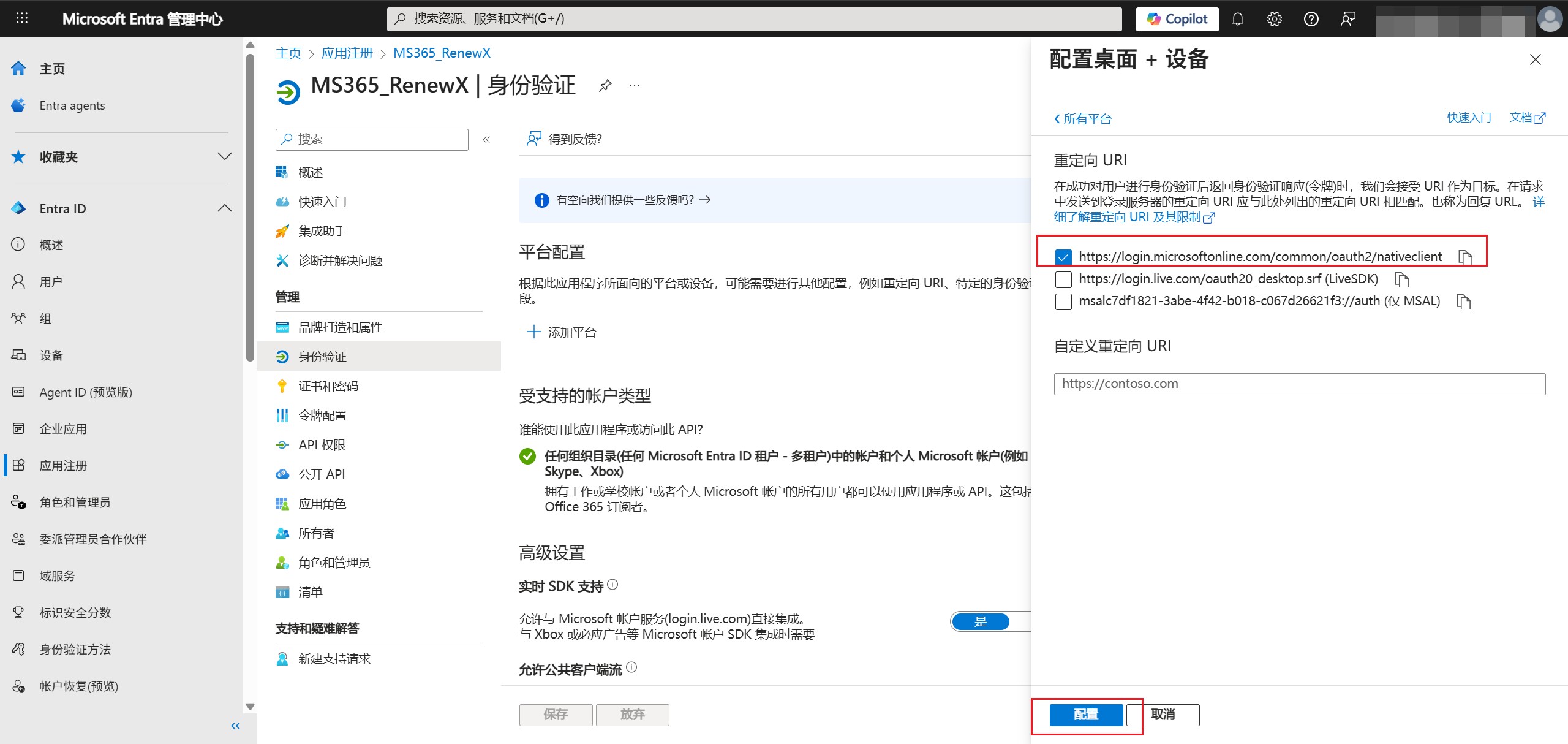The image size is (1568, 744).
Task: Open 品牌打造和属性
Action: [x=340, y=327]
